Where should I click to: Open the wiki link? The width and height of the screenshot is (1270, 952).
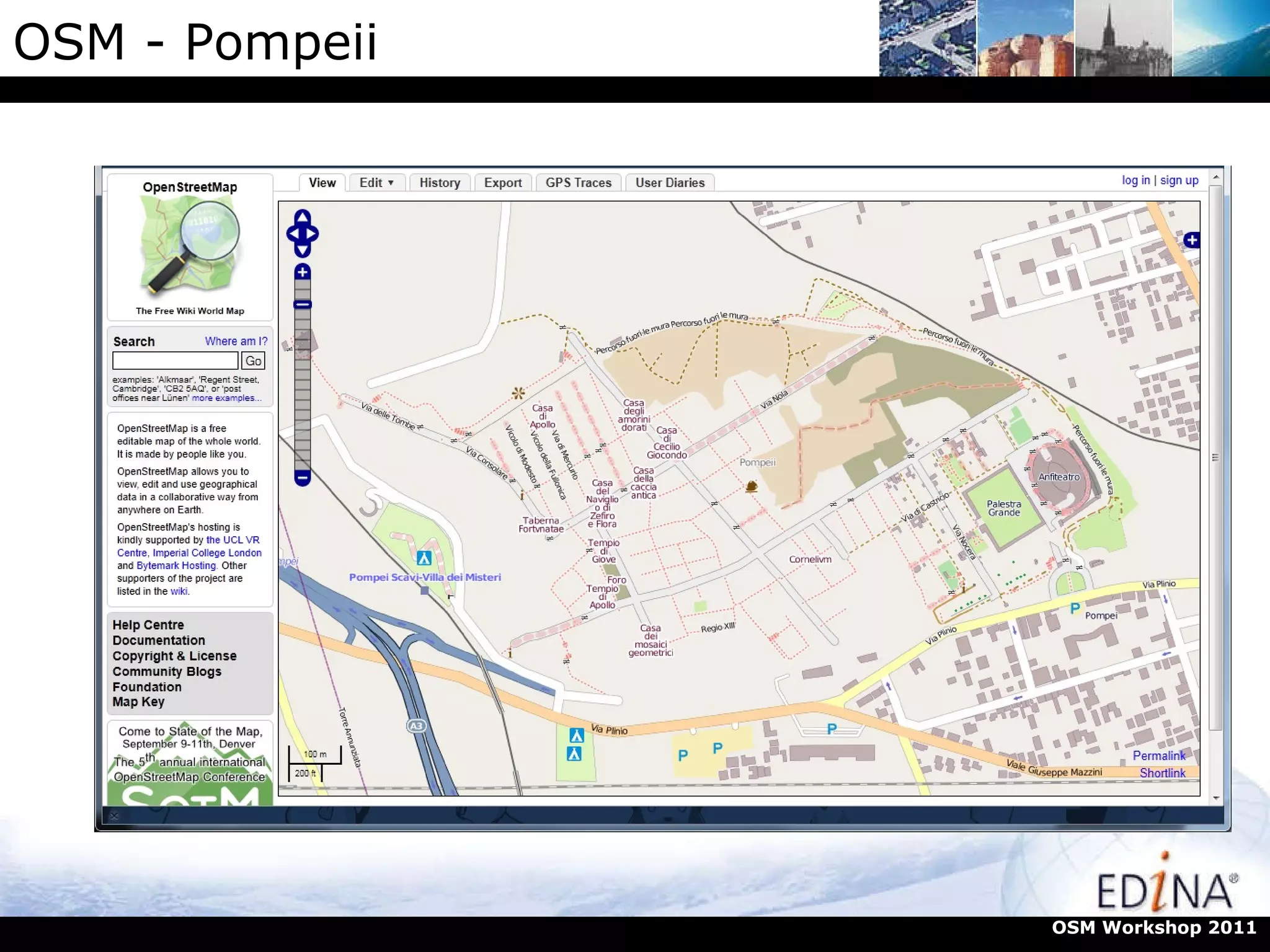[179, 591]
